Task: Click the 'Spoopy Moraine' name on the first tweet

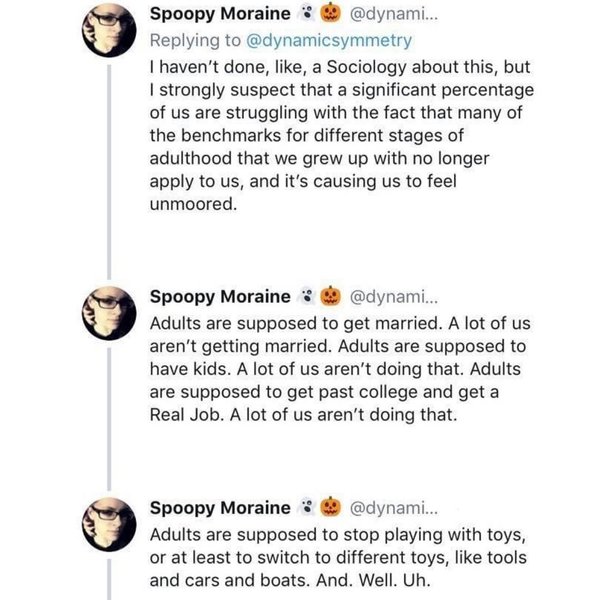Action: (x=219, y=15)
